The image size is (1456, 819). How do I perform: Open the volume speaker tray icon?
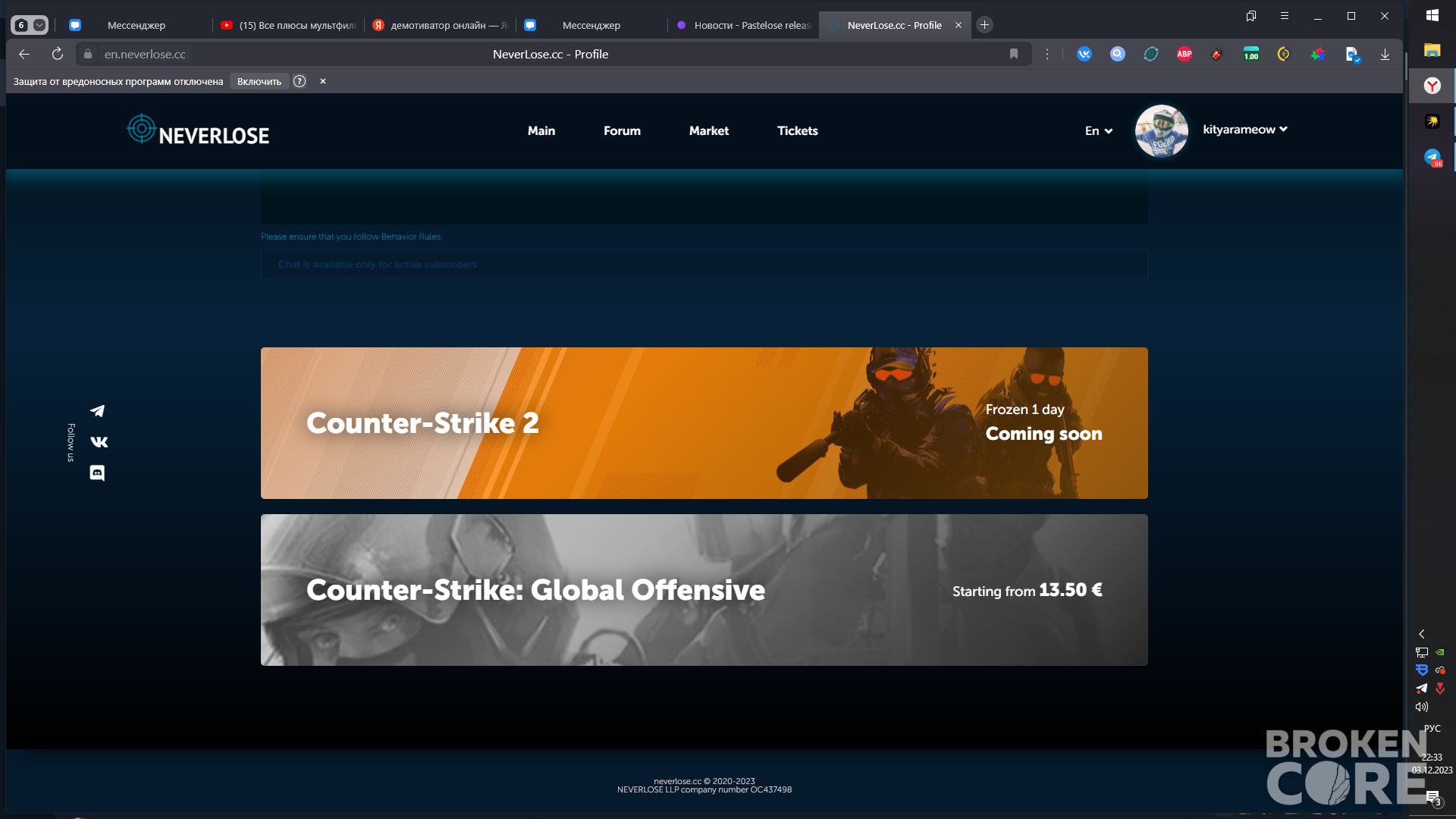coord(1422,707)
